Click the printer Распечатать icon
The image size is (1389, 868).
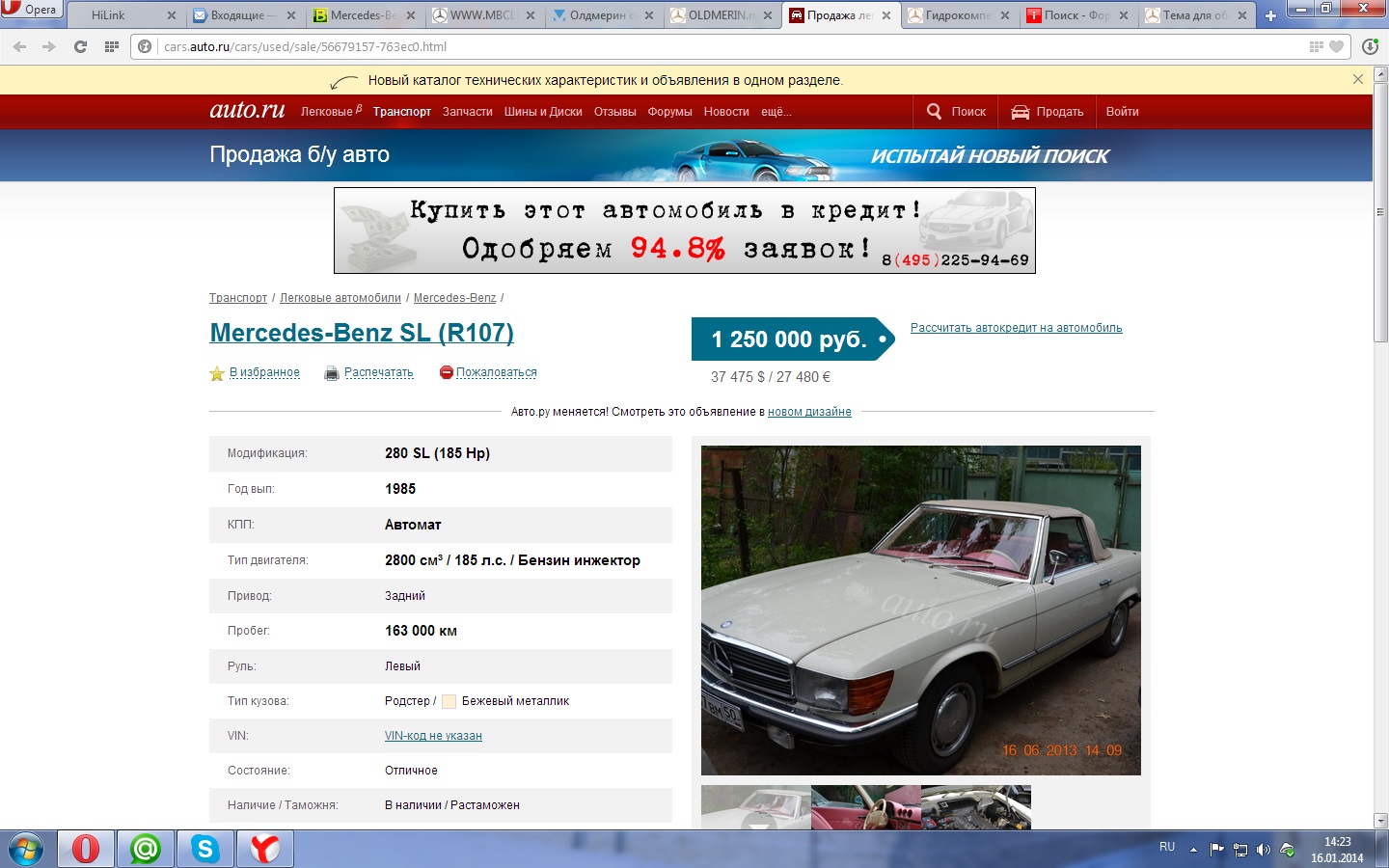pos(332,373)
